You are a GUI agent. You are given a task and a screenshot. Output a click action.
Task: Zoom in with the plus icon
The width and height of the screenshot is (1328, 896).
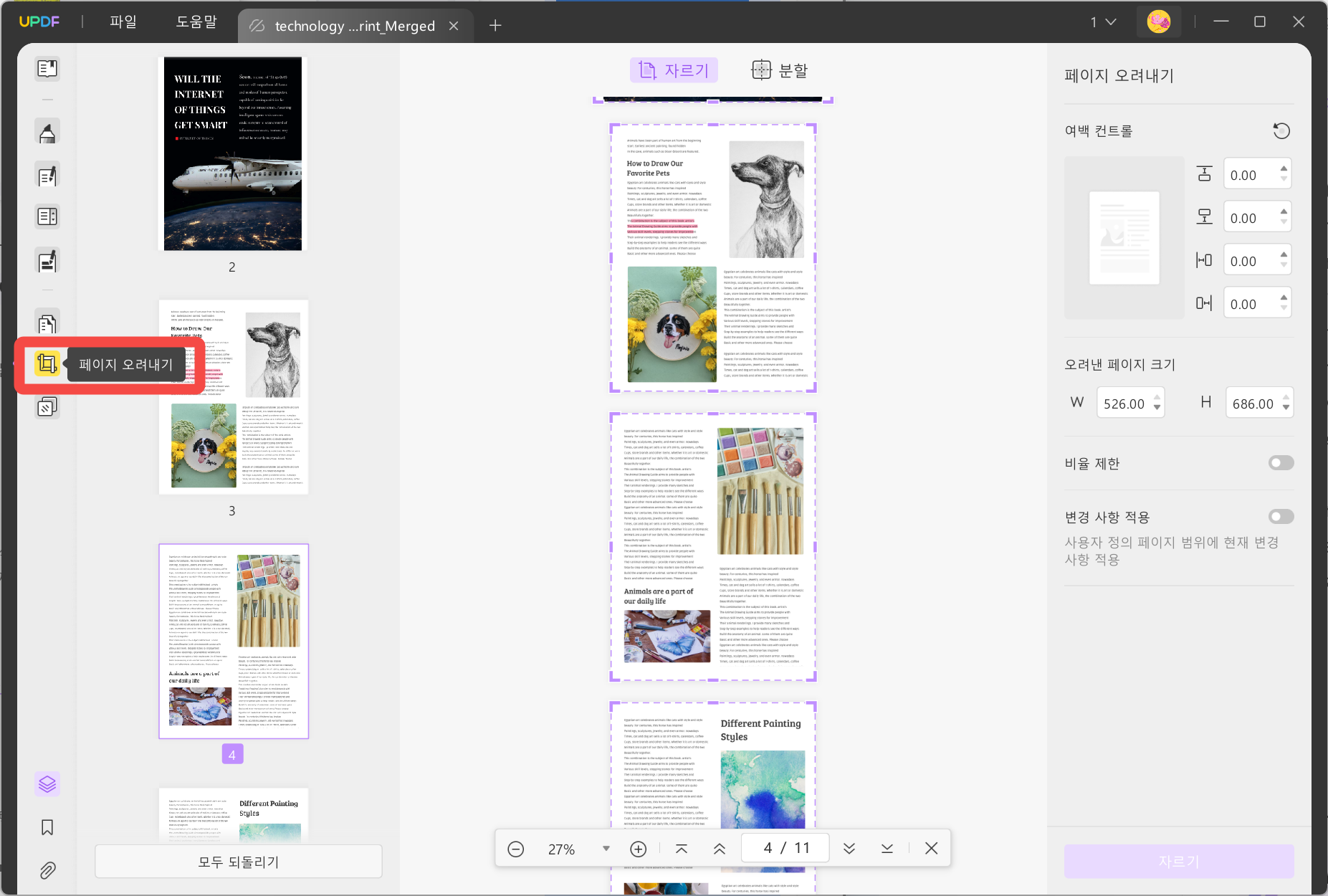(x=638, y=849)
